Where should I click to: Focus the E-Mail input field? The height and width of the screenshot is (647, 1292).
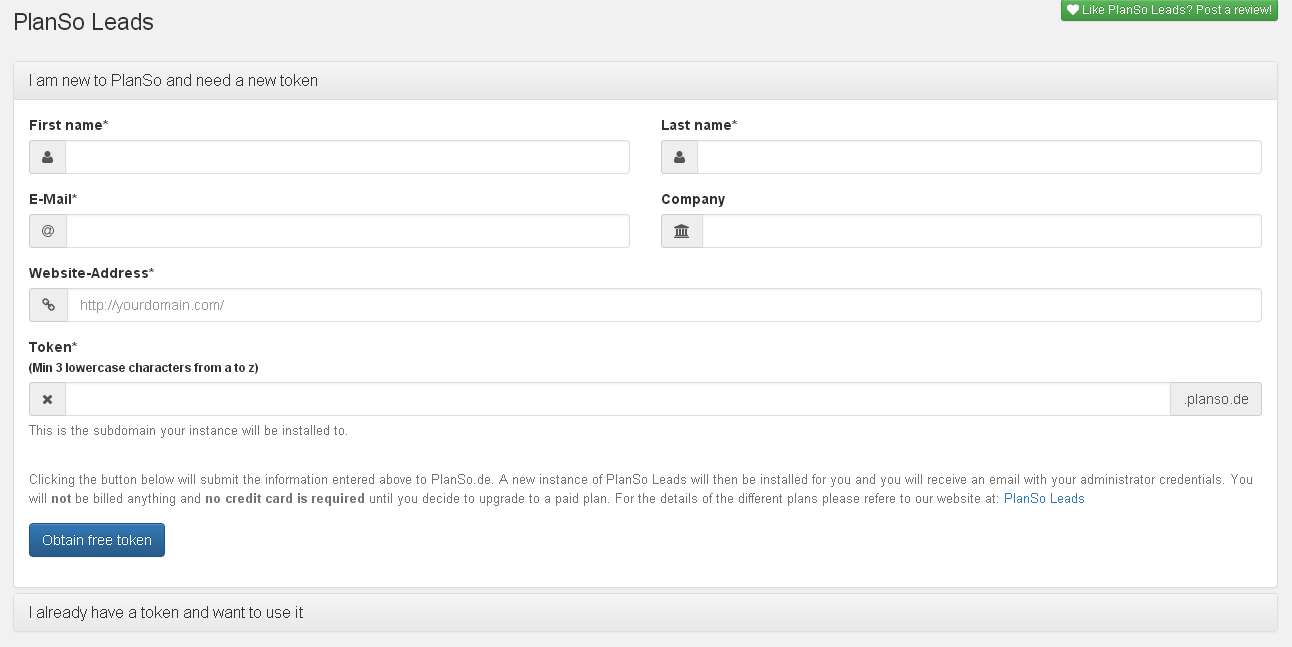point(347,231)
